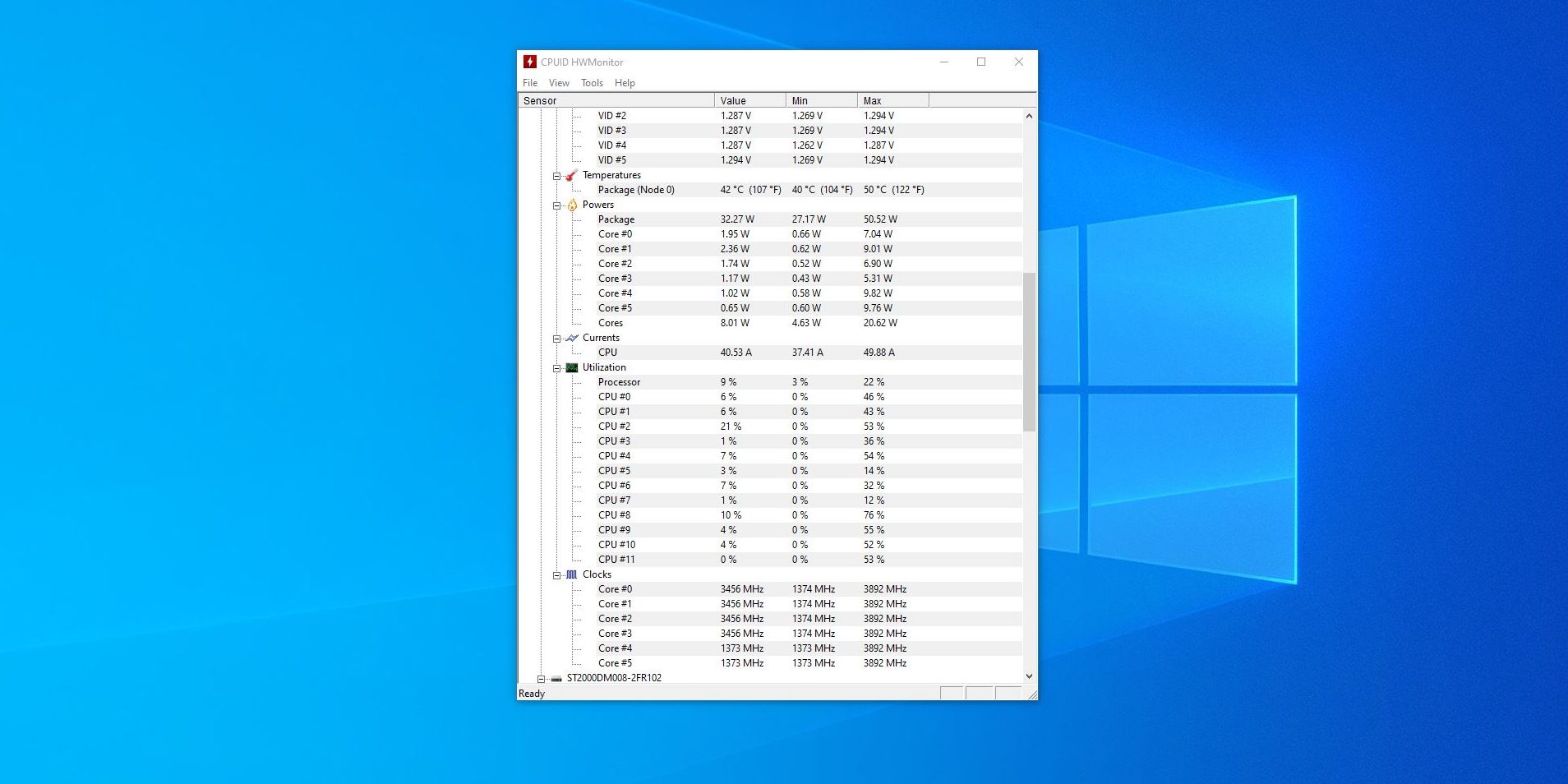Click the Currents waveform icon
1568x784 pixels.
[x=572, y=339]
